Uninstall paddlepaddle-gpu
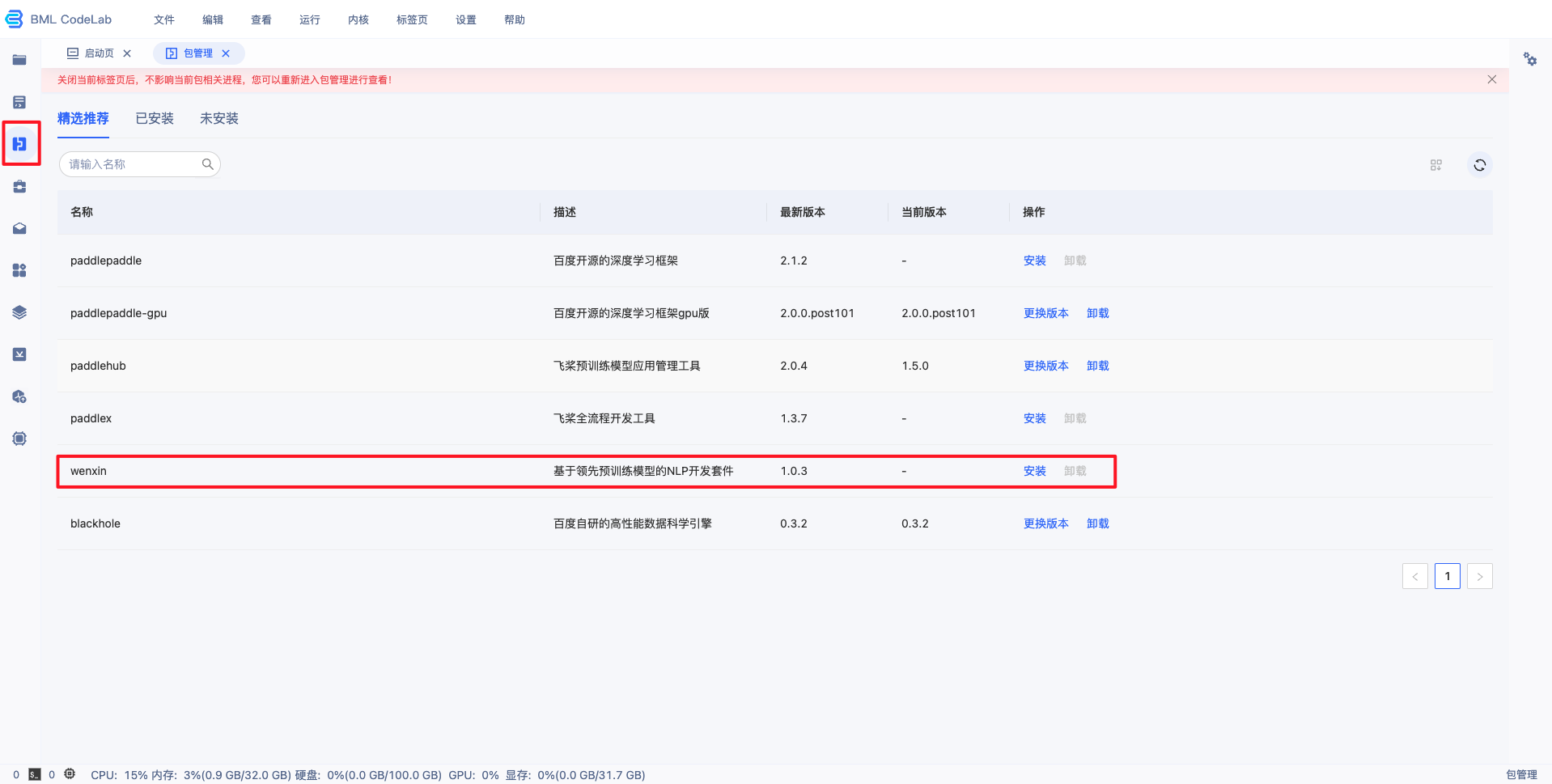This screenshot has height=784, width=1552. pyautogui.click(x=1098, y=313)
